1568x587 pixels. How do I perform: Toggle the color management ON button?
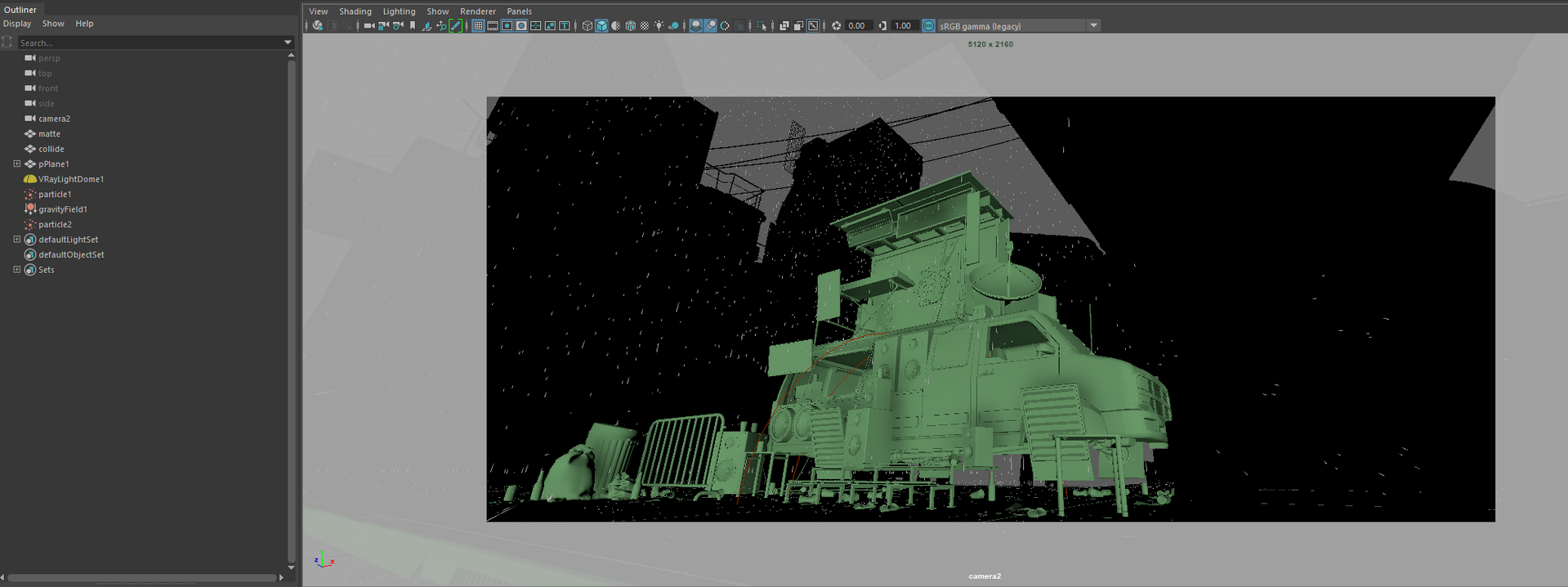click(928, 26)
